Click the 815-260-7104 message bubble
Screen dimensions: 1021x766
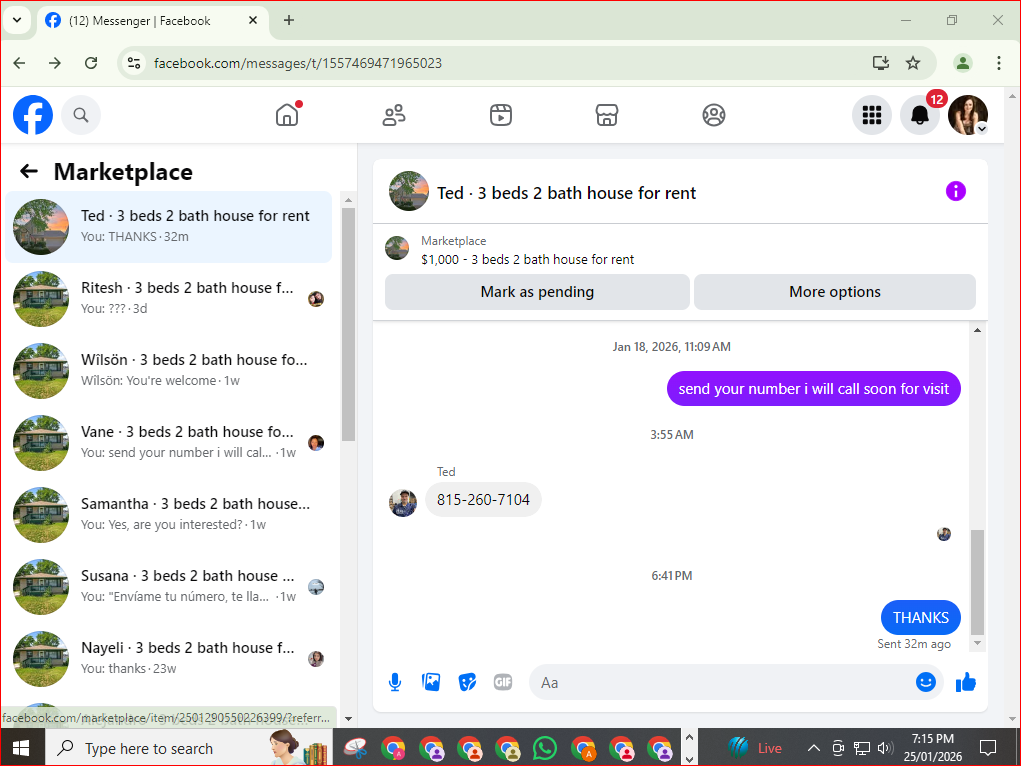(x=483, y=500)
